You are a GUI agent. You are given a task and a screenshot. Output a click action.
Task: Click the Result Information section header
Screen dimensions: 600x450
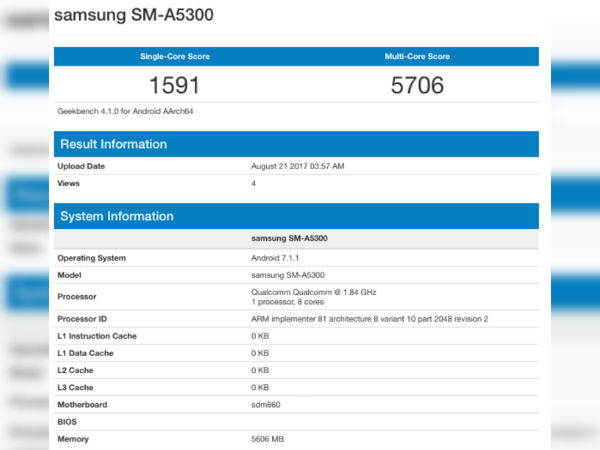coord(296,144)
